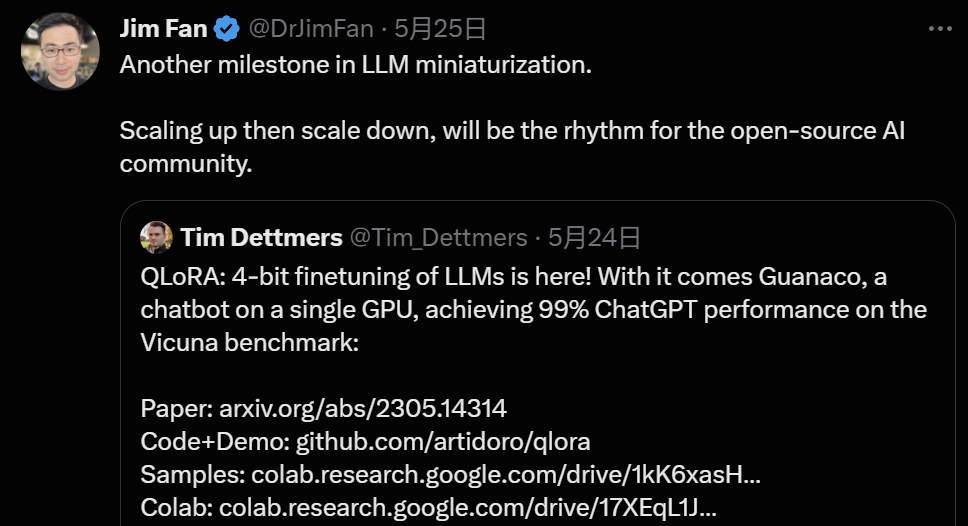The image size is (968, 526).
Task: Click the "Code+Demo:" label
Action: 215,441
